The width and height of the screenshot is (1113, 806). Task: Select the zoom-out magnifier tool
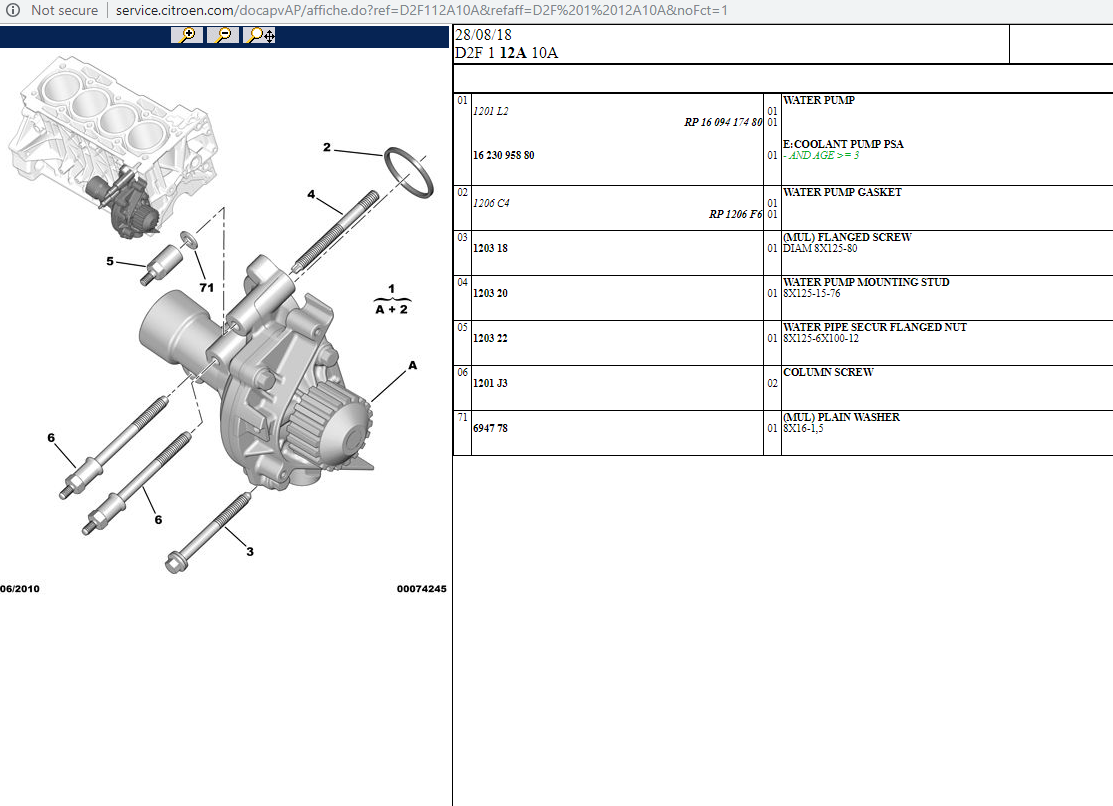click(x=223, y=34)
